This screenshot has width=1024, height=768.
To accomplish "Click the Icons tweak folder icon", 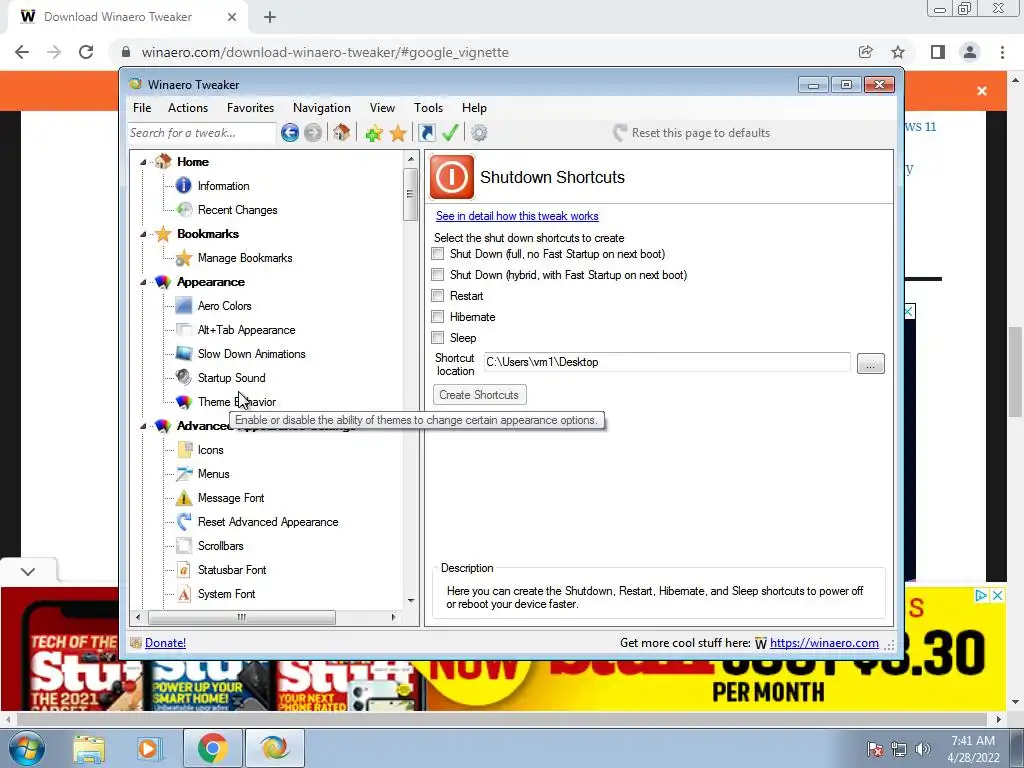I will pos(185,450).
